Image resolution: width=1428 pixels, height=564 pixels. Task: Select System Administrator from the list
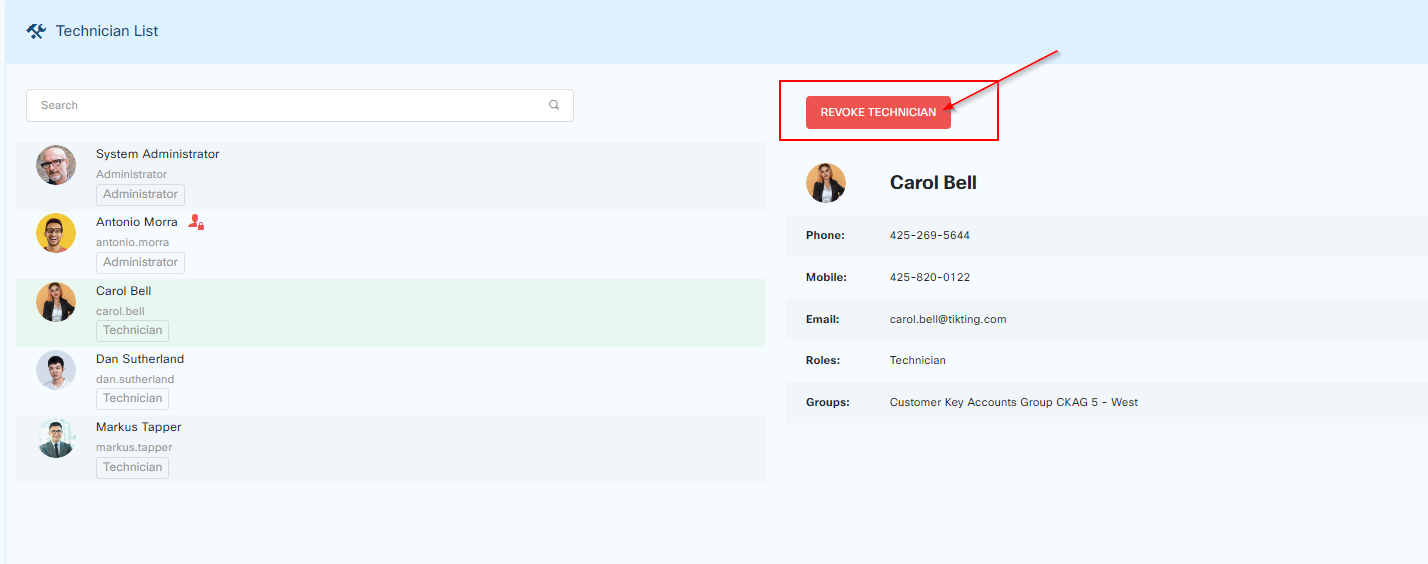(x=157, y=154)
